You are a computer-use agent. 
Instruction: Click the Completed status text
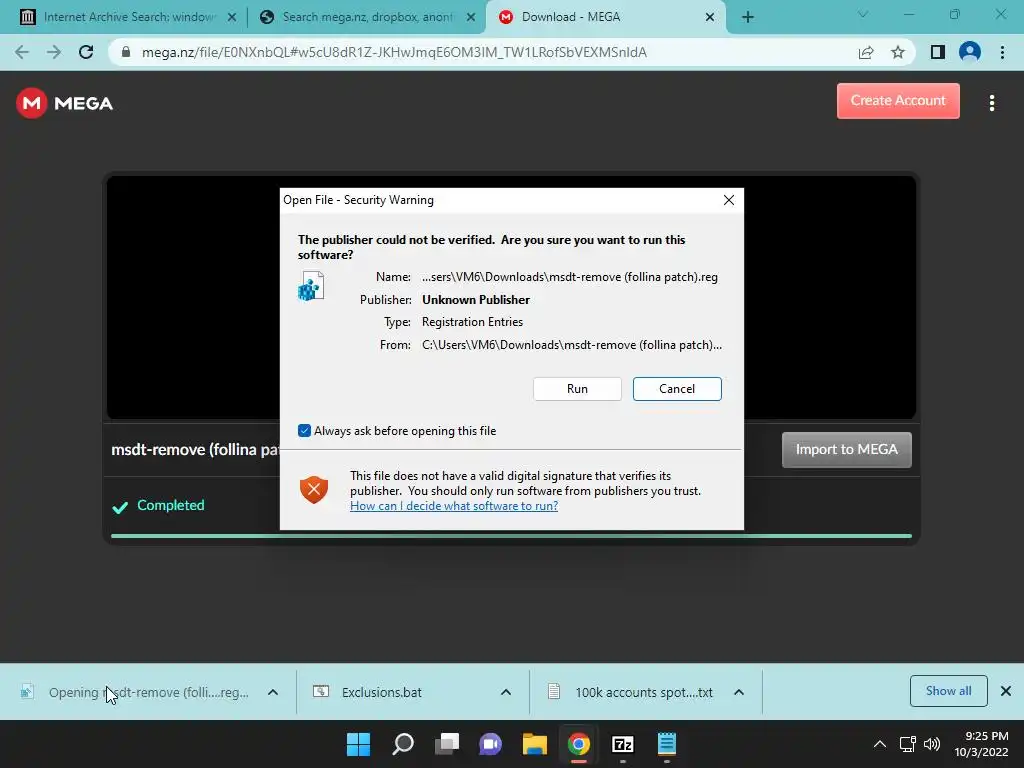pyautogui.click(x=170, y=505)
